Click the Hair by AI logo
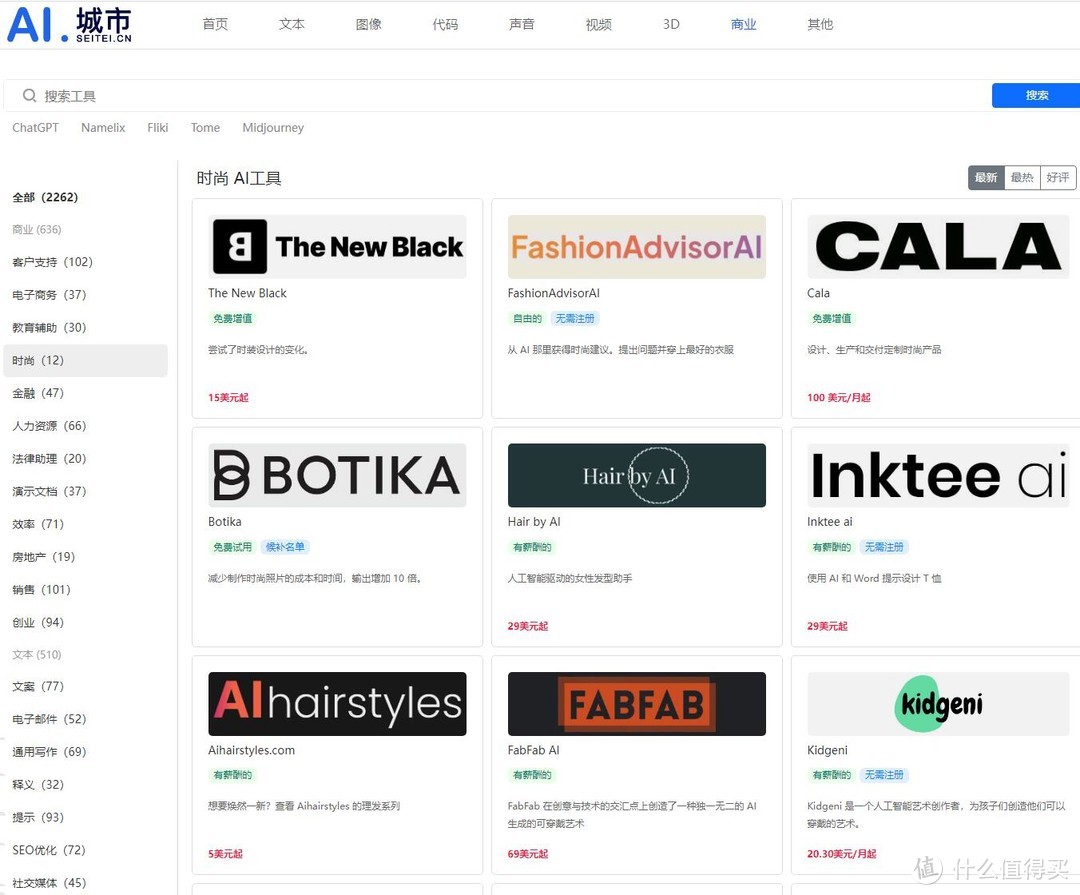The image size is (1080, 895). [x=636, y=475]
